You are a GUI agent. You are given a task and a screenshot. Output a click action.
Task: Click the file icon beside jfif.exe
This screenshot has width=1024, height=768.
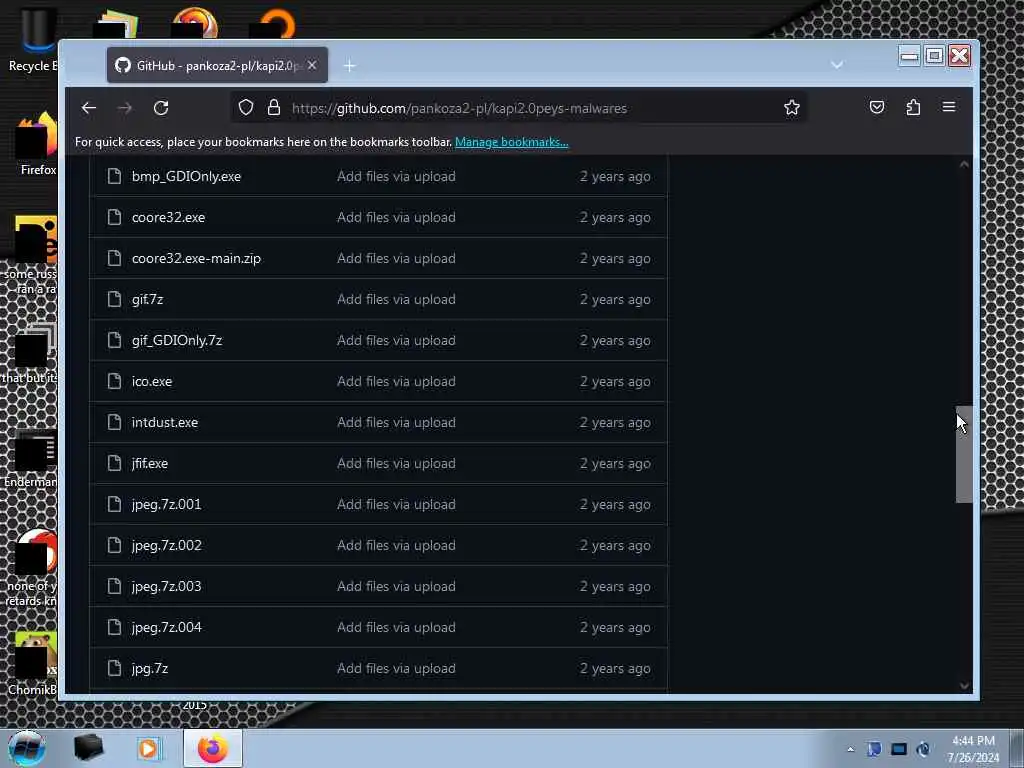pos(114,464)
